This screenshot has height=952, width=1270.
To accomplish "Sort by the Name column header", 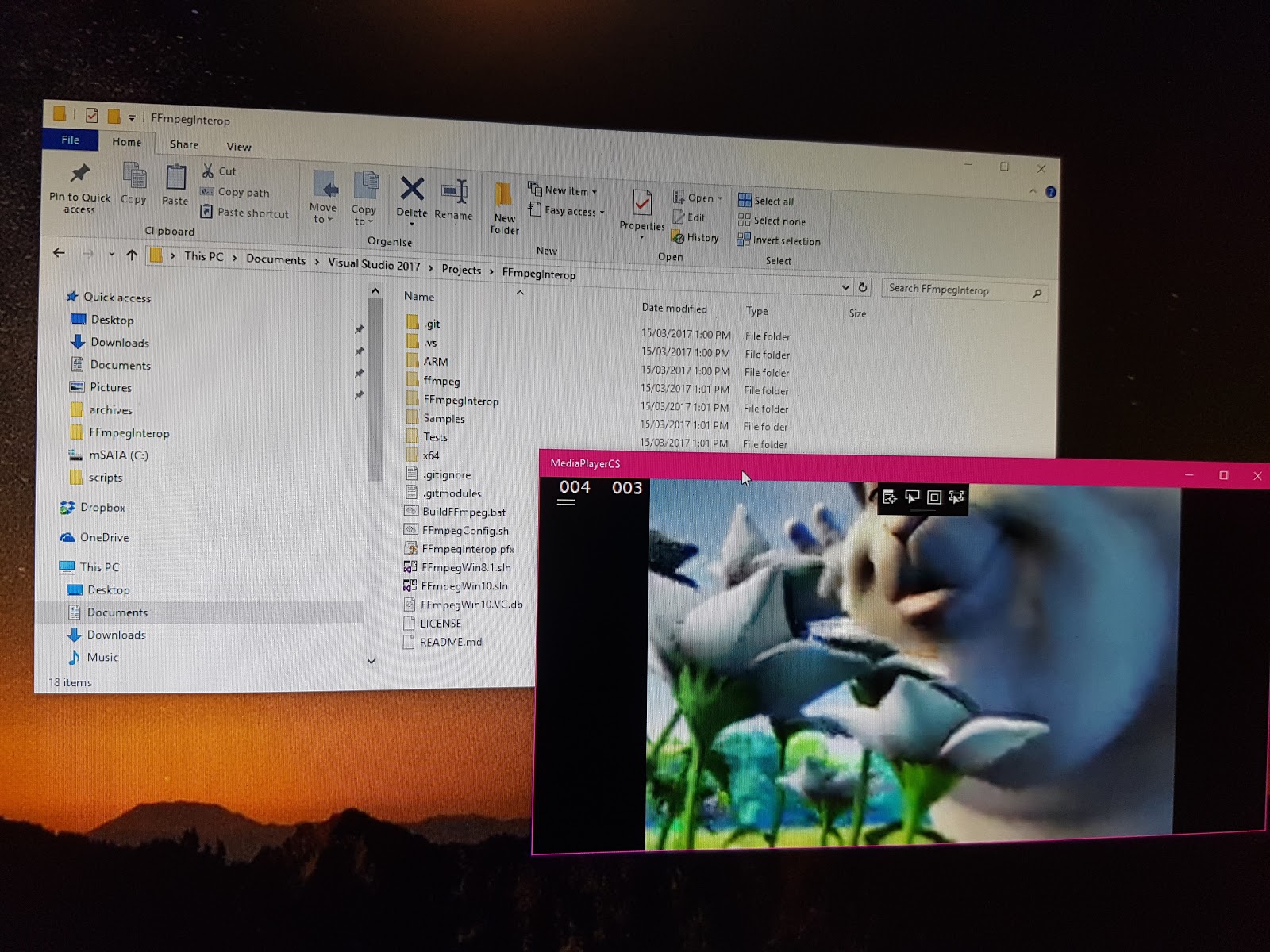I will coord(419,296).
